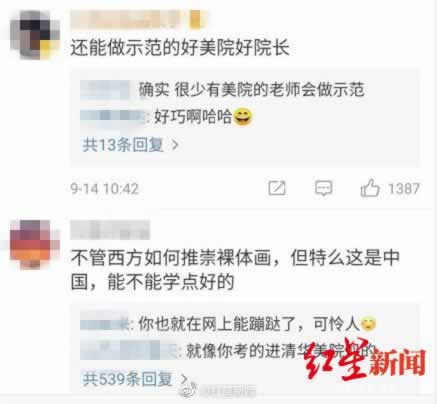Open first commenter's pixelated avatar
The height and width of the screenshot is (404, 437).
(35, 35)
